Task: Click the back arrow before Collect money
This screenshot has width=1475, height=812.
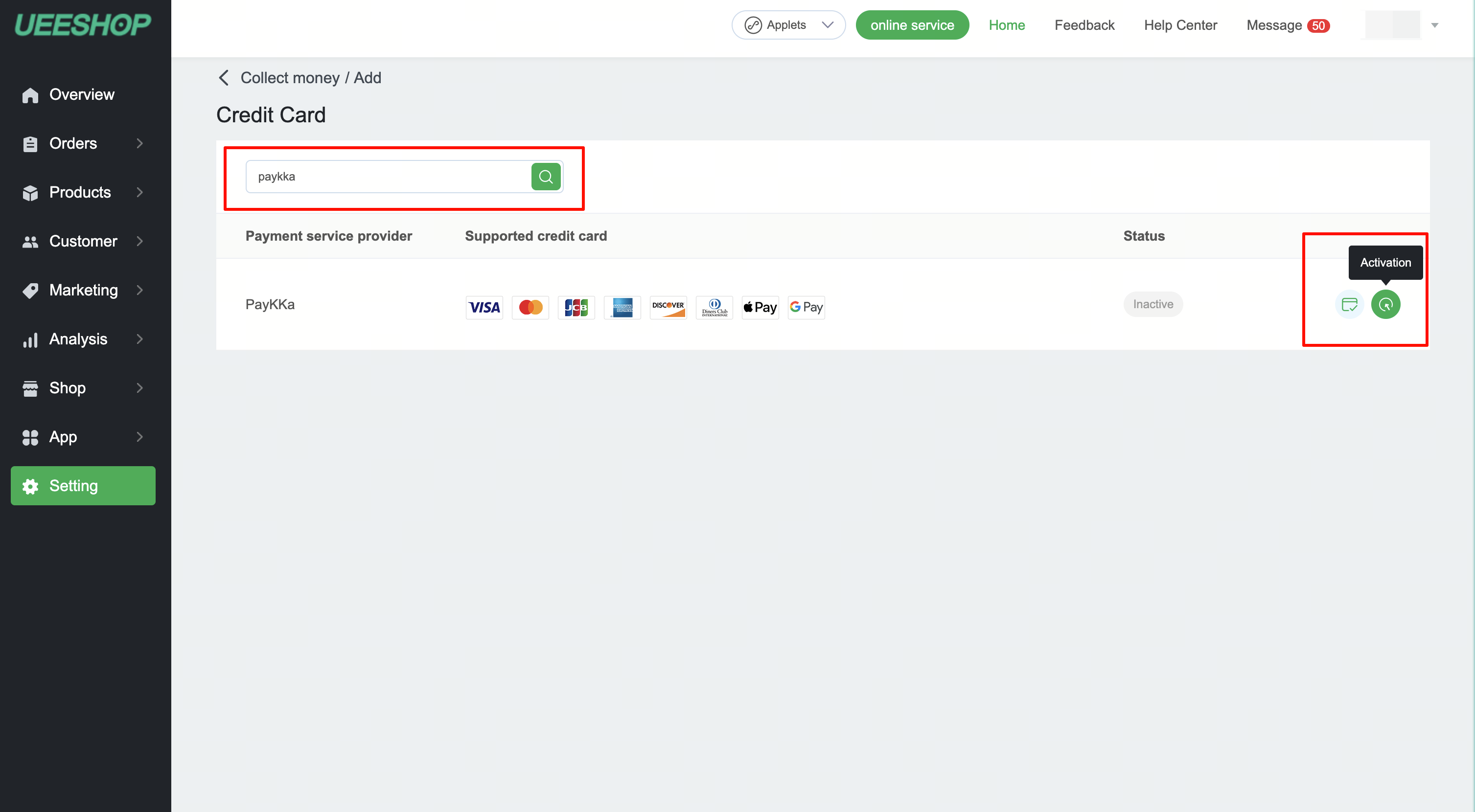Action: (x=224, y=78)
